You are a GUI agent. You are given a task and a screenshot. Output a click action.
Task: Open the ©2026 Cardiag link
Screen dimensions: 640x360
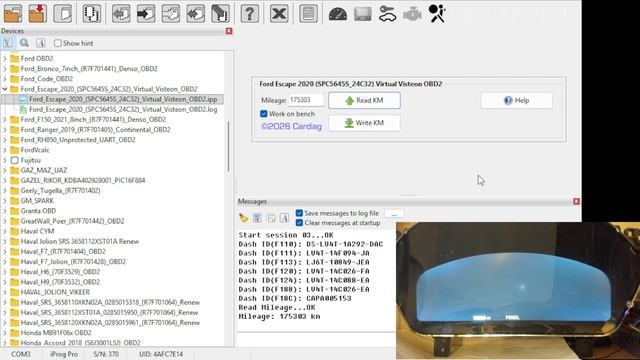(291, 127)
